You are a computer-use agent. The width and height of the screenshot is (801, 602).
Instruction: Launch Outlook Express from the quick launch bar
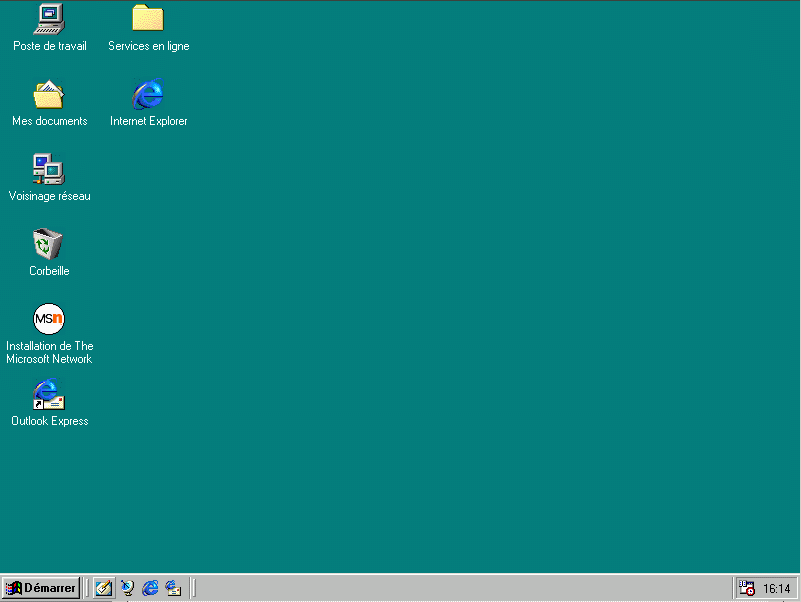coord(175,588)
